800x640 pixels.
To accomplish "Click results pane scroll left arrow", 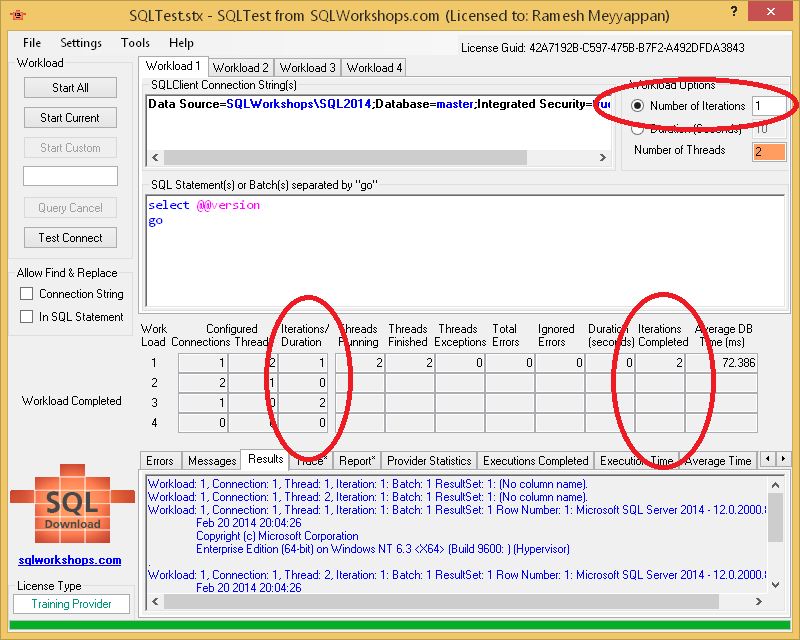I will click(x=155, y=602).
